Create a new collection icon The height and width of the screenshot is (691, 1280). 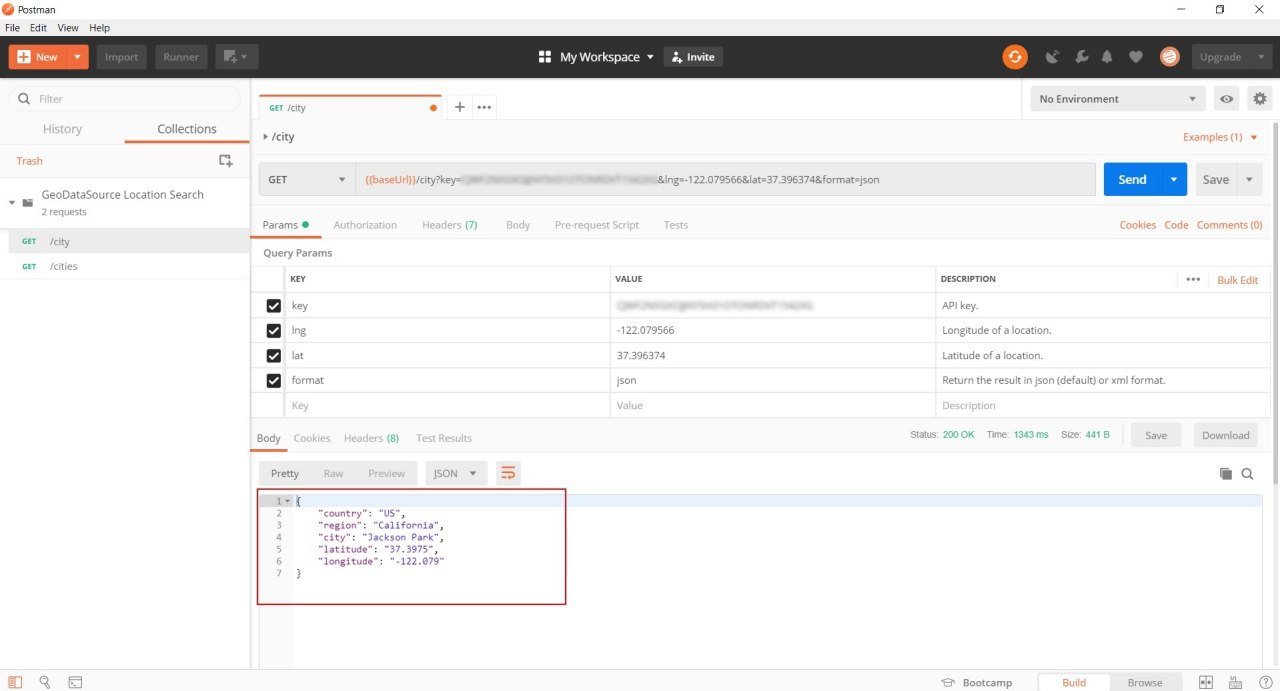click(226, 160)
